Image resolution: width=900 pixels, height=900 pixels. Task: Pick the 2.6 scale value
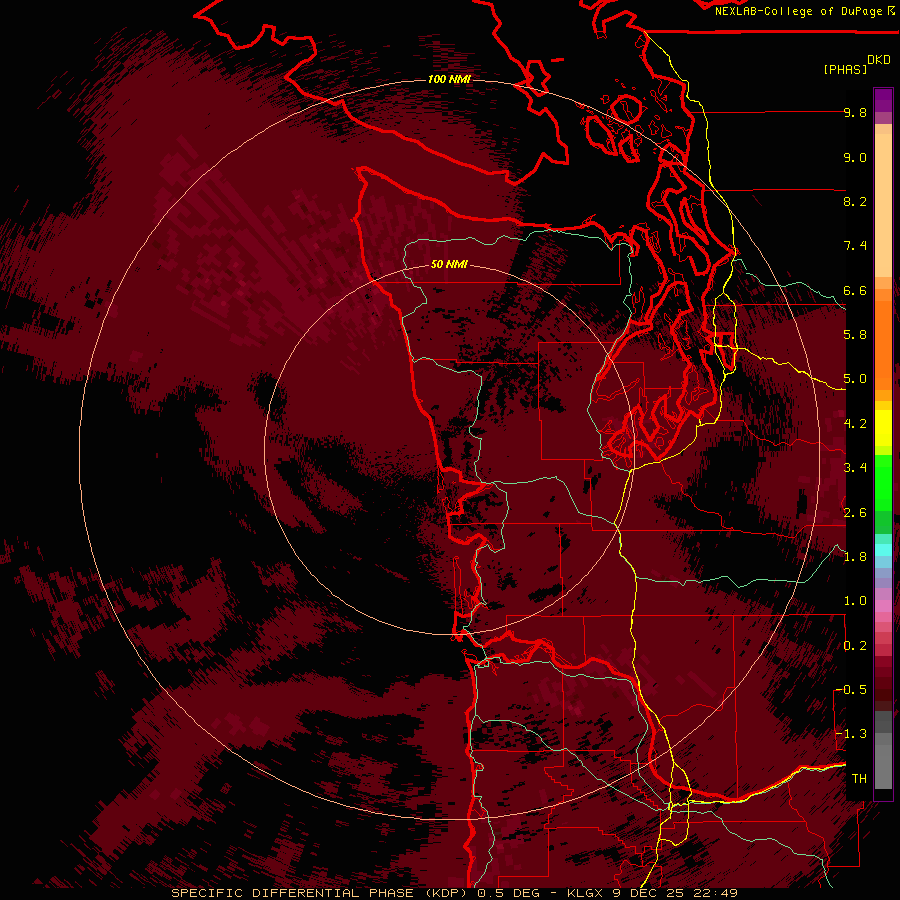pos(855,513)
